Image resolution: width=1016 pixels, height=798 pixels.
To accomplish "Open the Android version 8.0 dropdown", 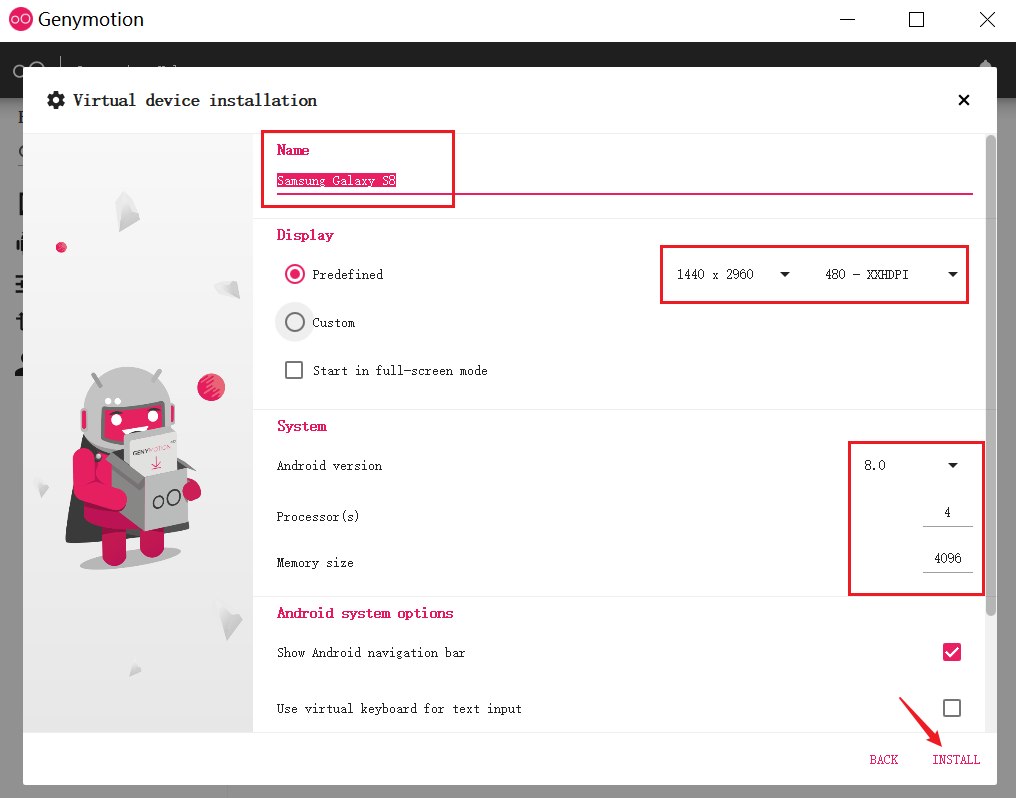I will coord(910,466).
